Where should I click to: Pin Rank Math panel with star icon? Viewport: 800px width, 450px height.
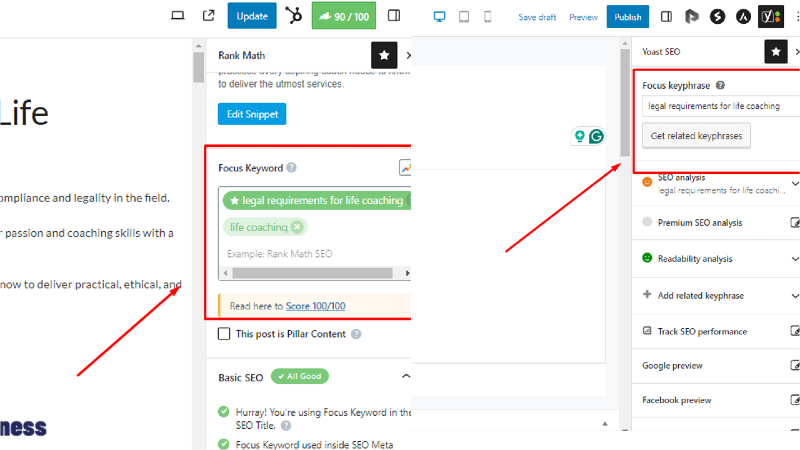point(384,55)
